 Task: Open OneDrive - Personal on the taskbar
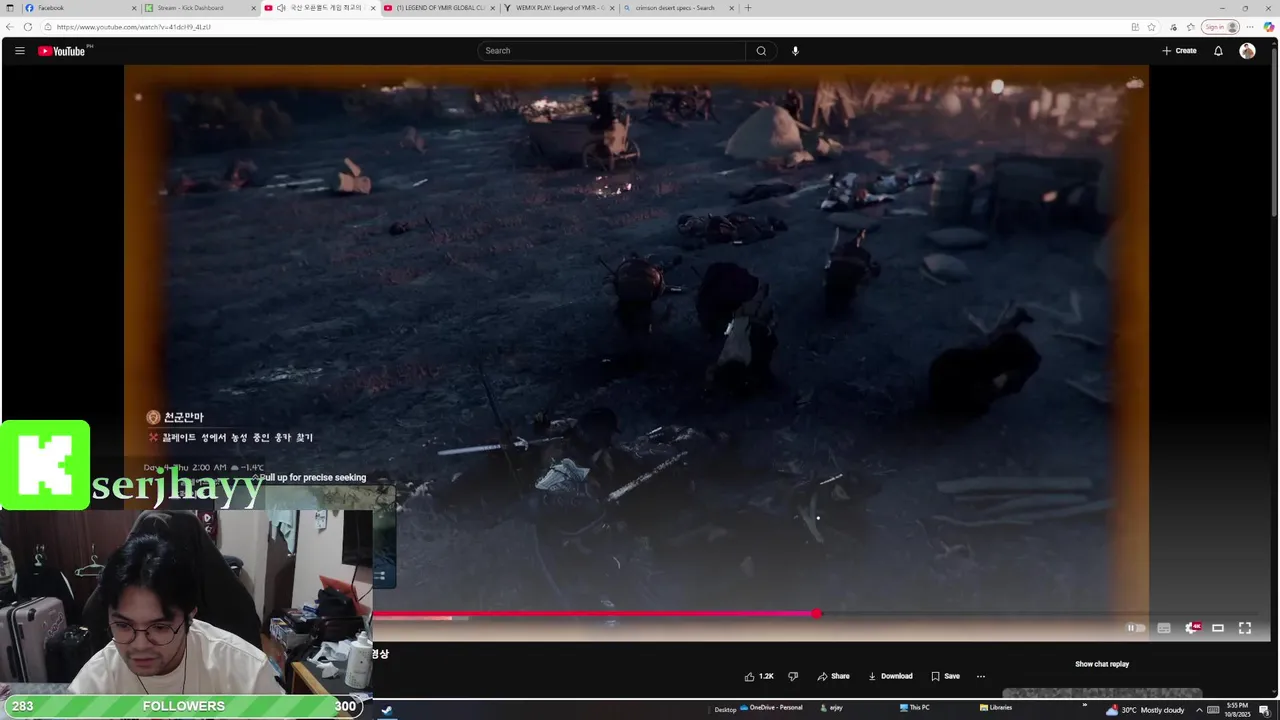pos(770,708)
